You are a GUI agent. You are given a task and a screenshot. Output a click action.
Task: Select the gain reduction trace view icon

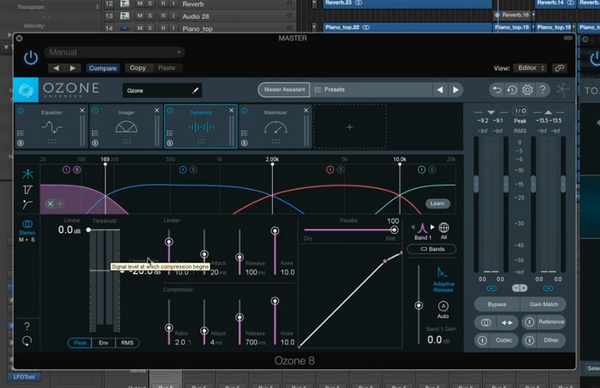[28, 190]
